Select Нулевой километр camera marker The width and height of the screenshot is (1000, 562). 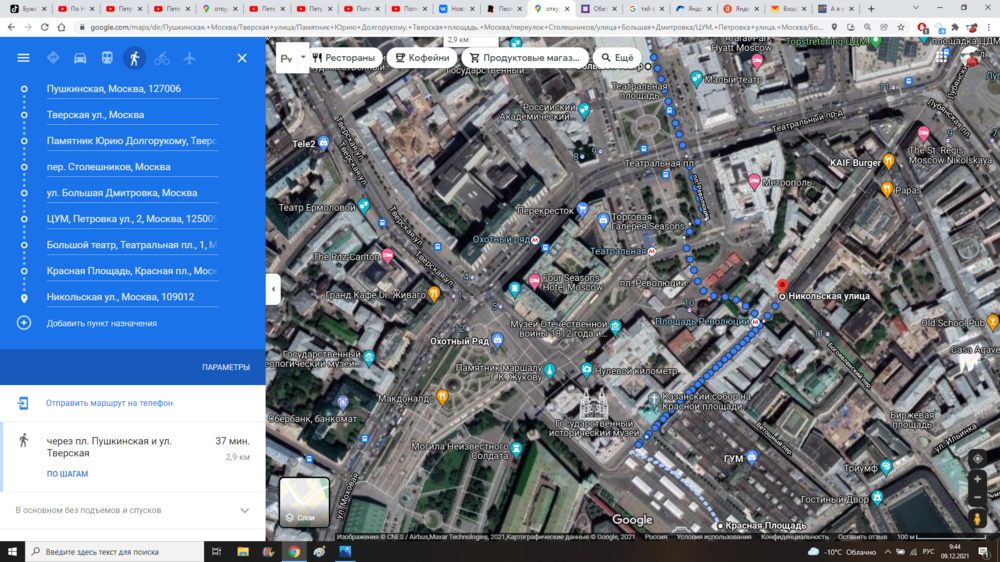tap(586, 369)
